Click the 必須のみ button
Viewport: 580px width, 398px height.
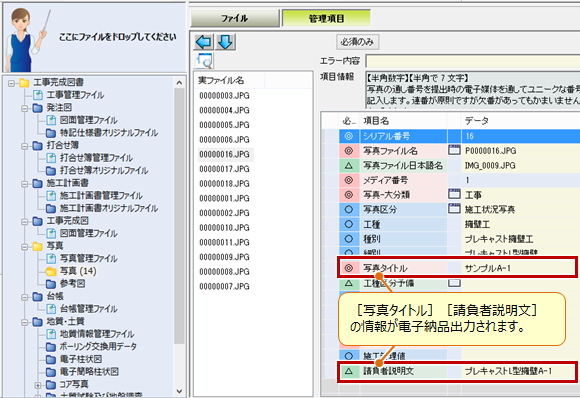pos(357,42)
